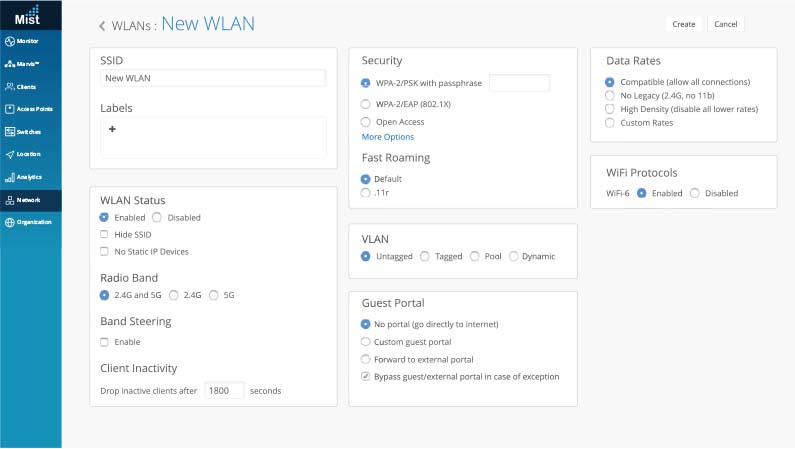Screen dimensions: 795x449
Task: Select the Analytics icon in sidebar
Action: point(9,177)
